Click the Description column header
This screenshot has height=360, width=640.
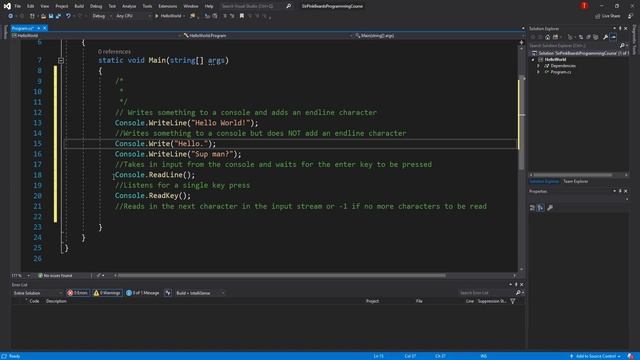[x=56, y=301]
